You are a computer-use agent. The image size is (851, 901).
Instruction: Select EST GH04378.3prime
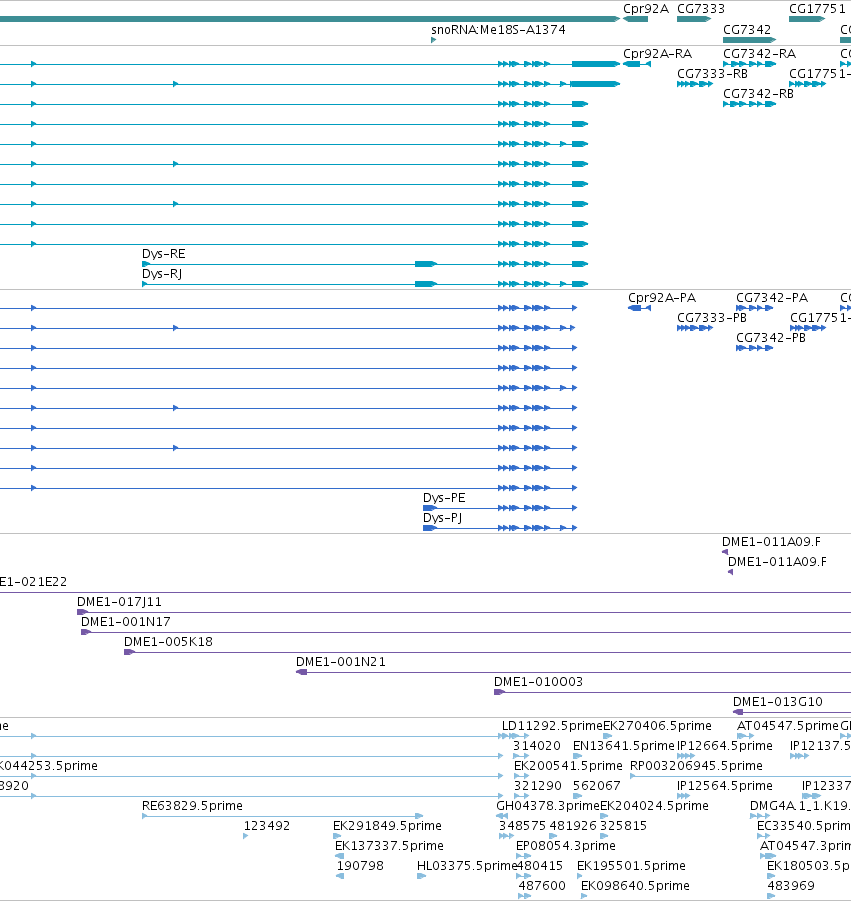point(548,806)
